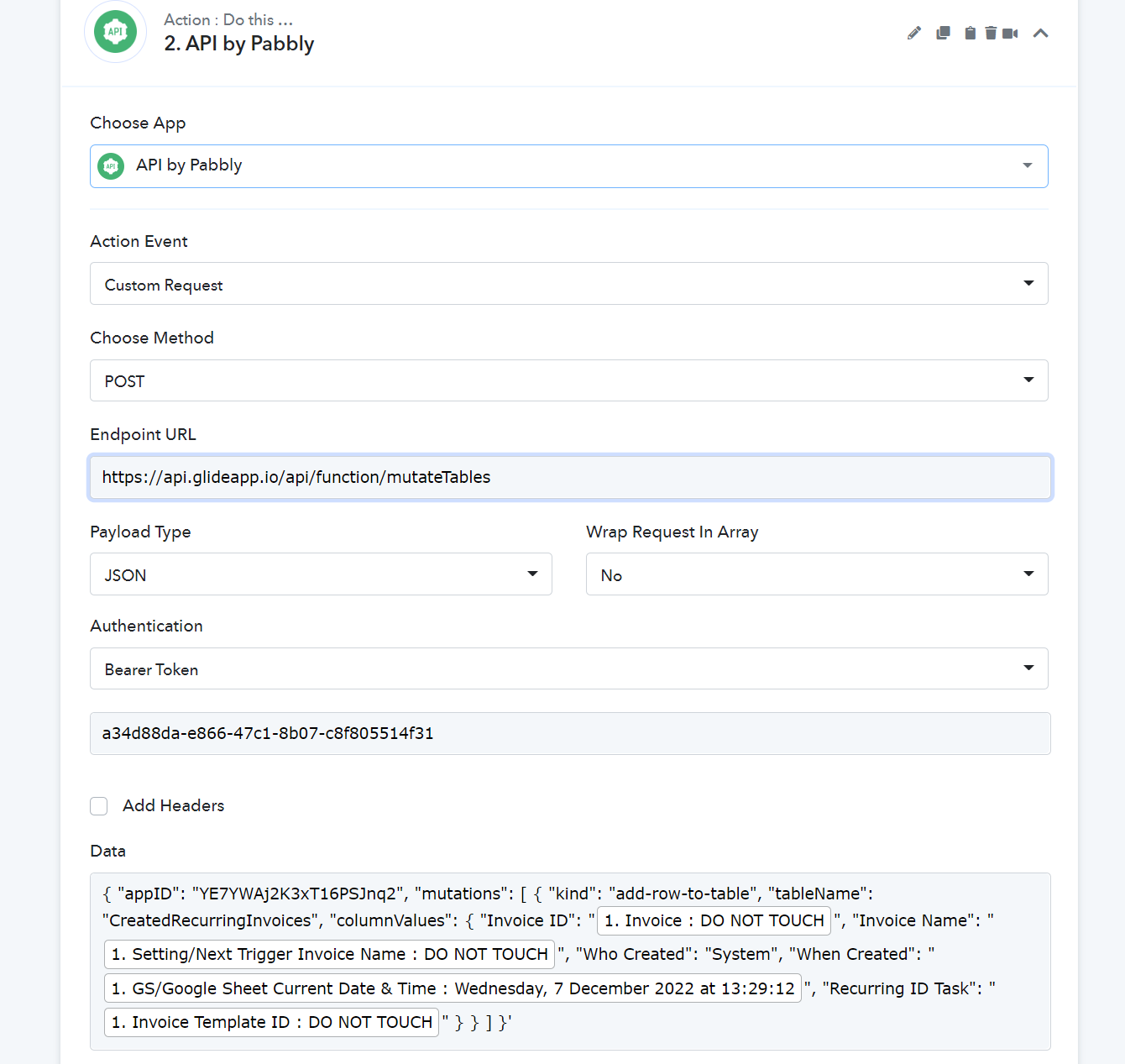Image resolution: width=1125 pixels, height=1064 pixels.
Task: Click the clipboard paste icon in the step header
Action: pos(970,33)
